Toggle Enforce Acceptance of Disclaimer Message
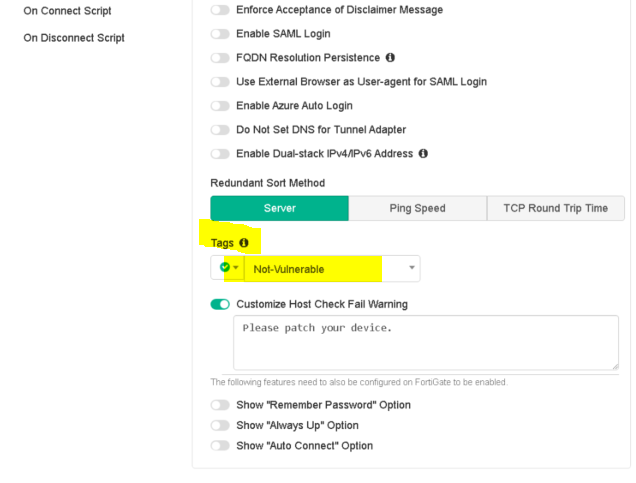The width and height of the screenshot is (636, 483). tap(220, 10)
